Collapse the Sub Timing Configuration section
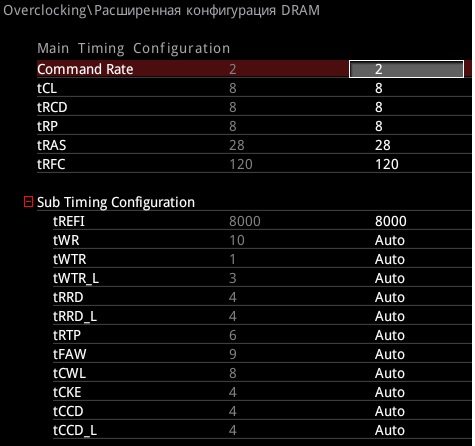Image resolution: width=475 pixels, height=446 pixels. pyautogui.click(x=29, y=202)
